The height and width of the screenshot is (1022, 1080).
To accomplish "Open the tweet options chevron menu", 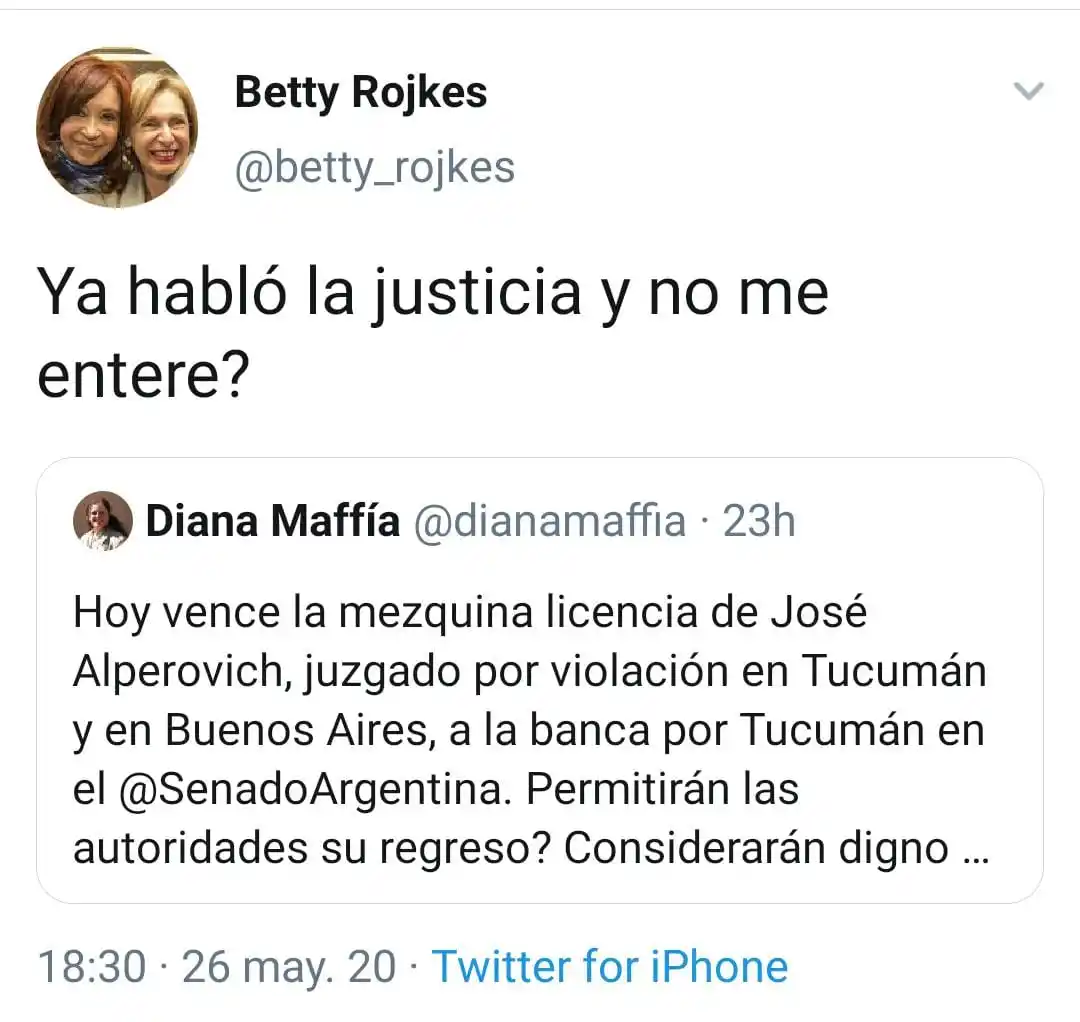I will (1028, 91).
